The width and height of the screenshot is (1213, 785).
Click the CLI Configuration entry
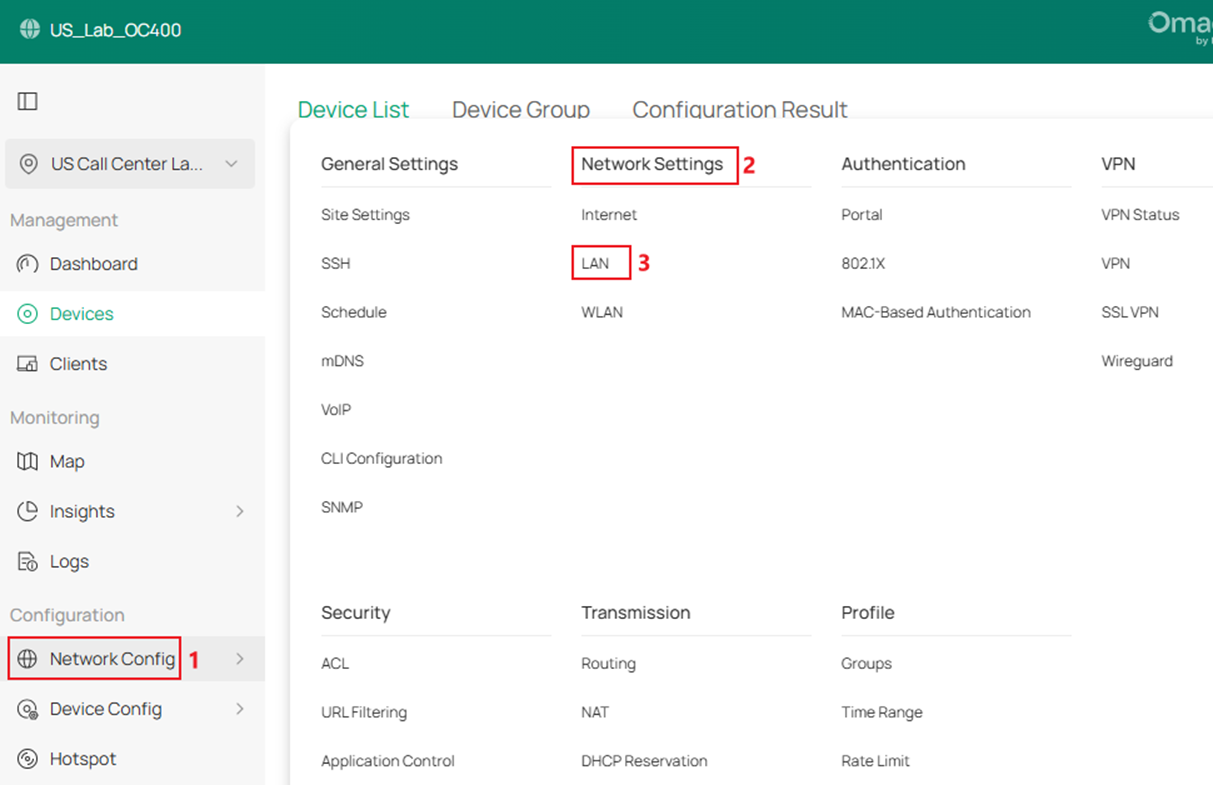pyautogui.click(x=381, y=458)
